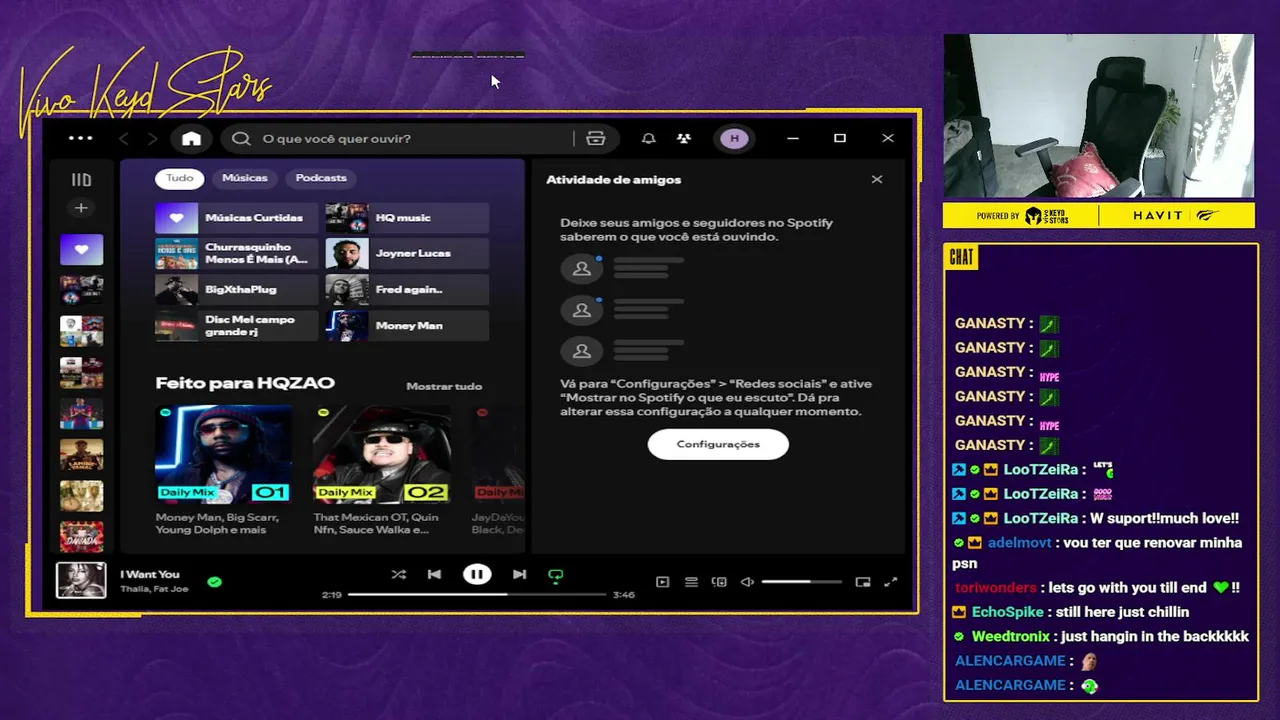
Task: Open the bottom sidebar playlist labeled DANADA
Action: [x=81, y=536]
